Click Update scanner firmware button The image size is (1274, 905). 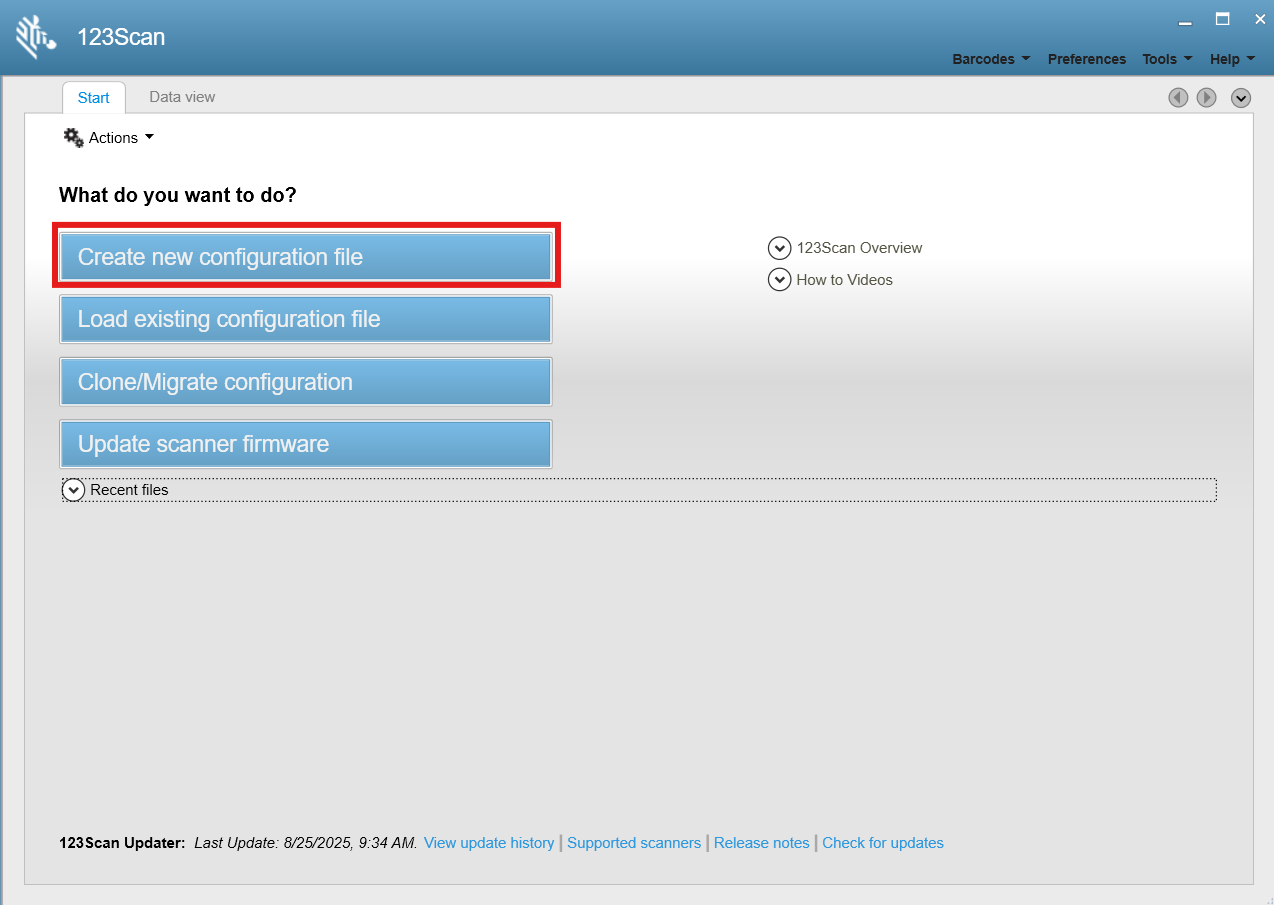pyautogui.click(x=306, y=444)
